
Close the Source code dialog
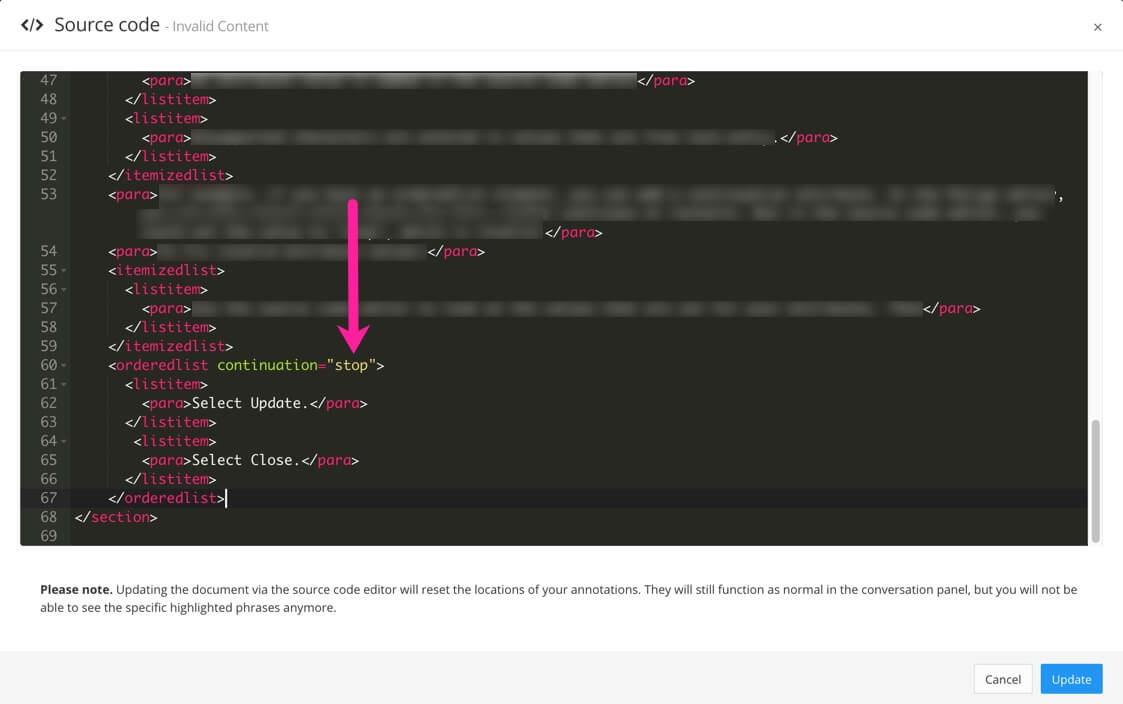(x=1098, y=27)
